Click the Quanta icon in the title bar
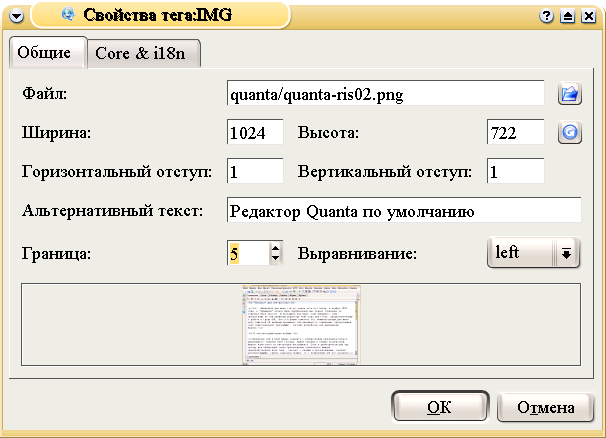Image resolution: width=606 pixels, height=438 pixels. [x=68, y=15]
